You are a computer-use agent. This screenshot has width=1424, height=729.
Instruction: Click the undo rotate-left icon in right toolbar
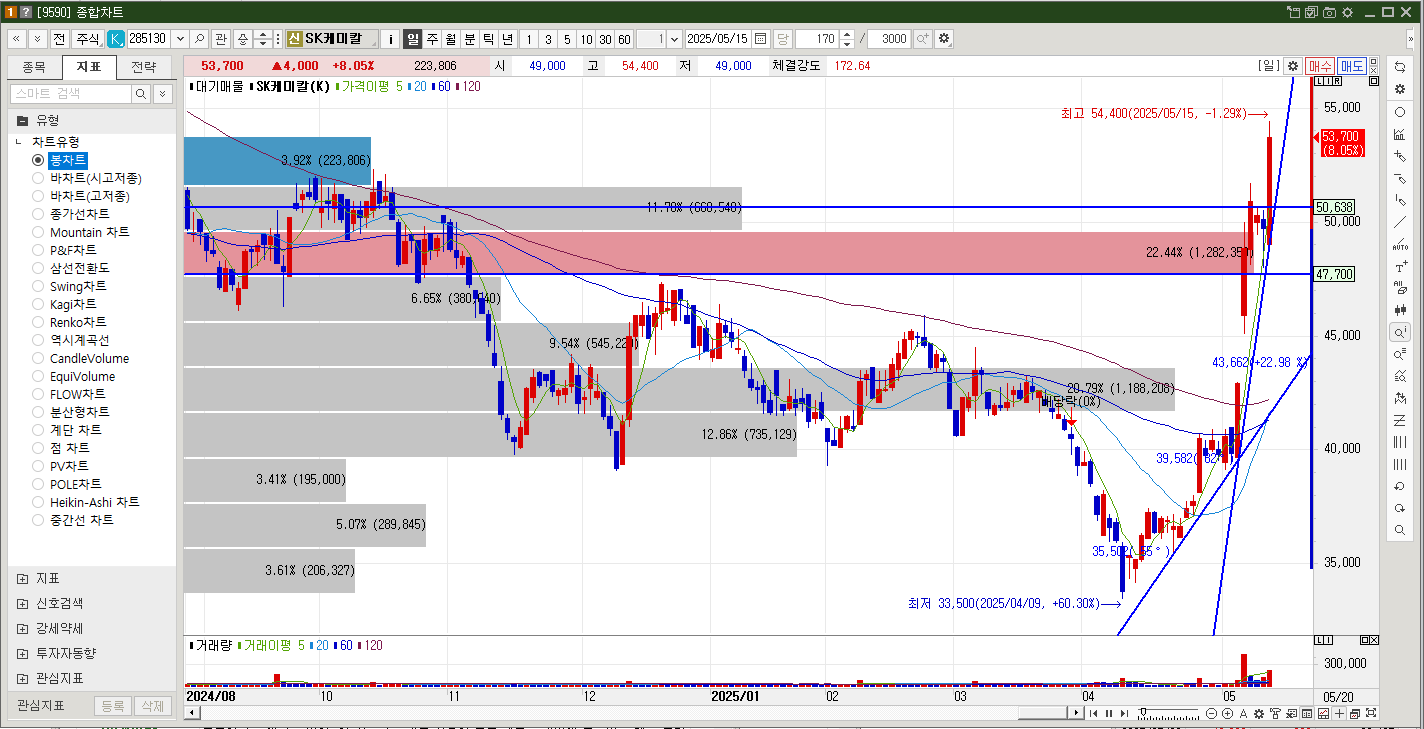1400,486
